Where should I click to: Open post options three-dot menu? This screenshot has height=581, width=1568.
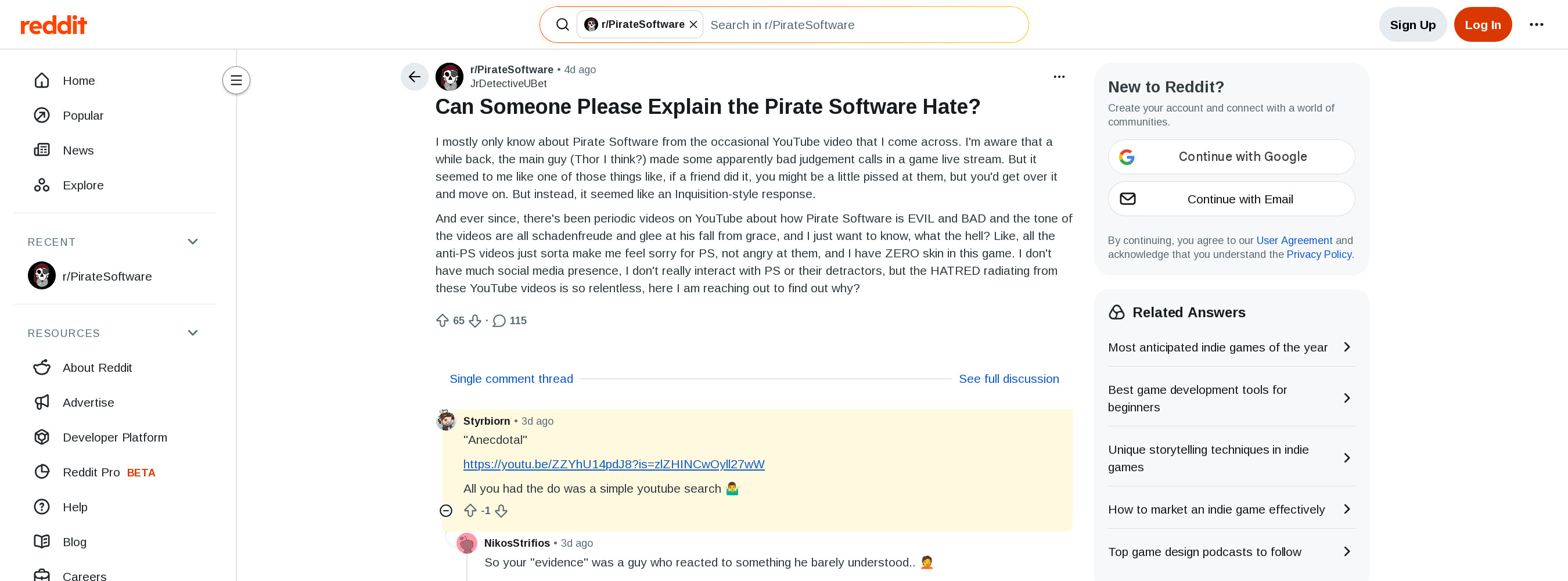tap(1059, 77)
